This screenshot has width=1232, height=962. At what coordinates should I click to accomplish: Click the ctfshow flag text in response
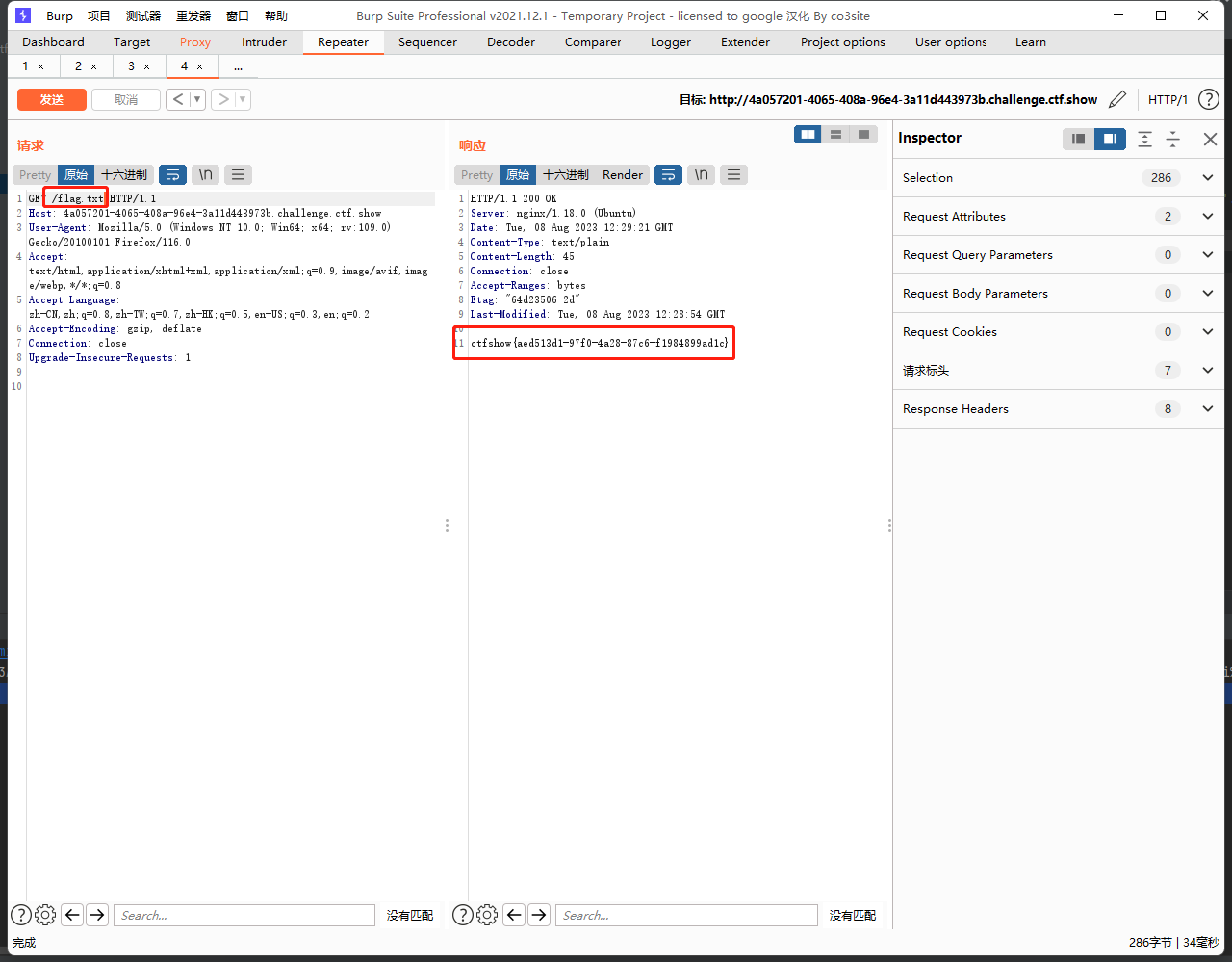600,343
